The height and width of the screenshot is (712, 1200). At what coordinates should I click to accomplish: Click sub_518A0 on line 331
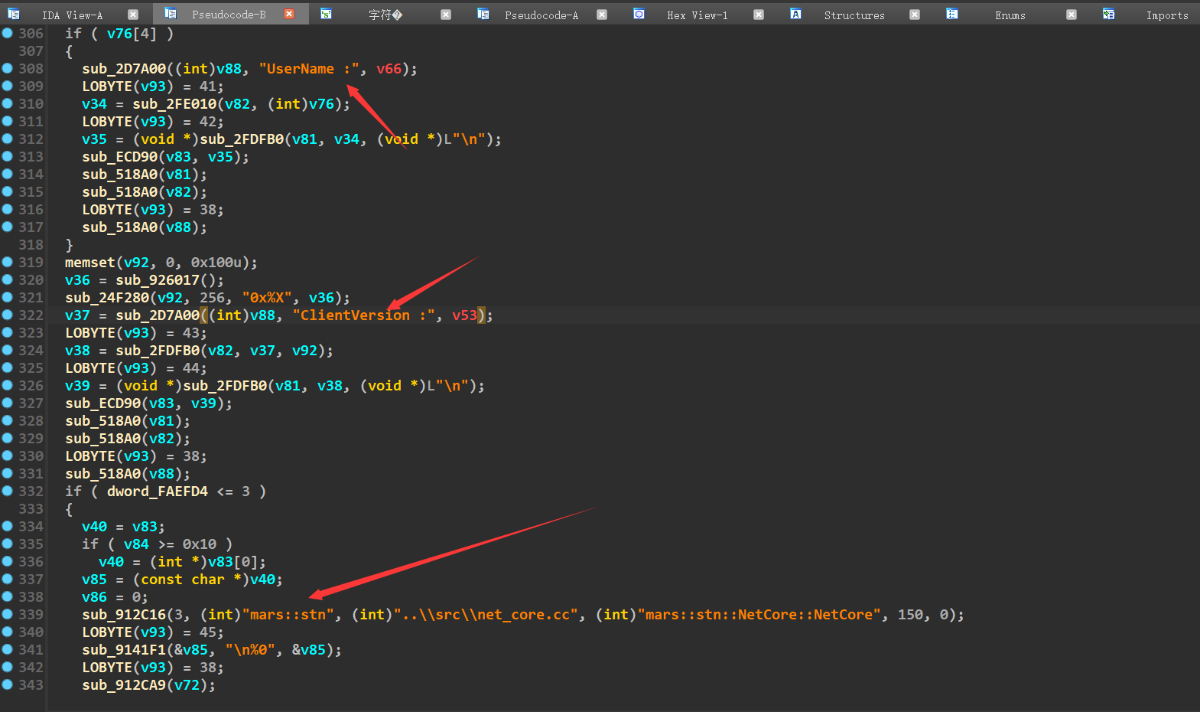point(103,474)
